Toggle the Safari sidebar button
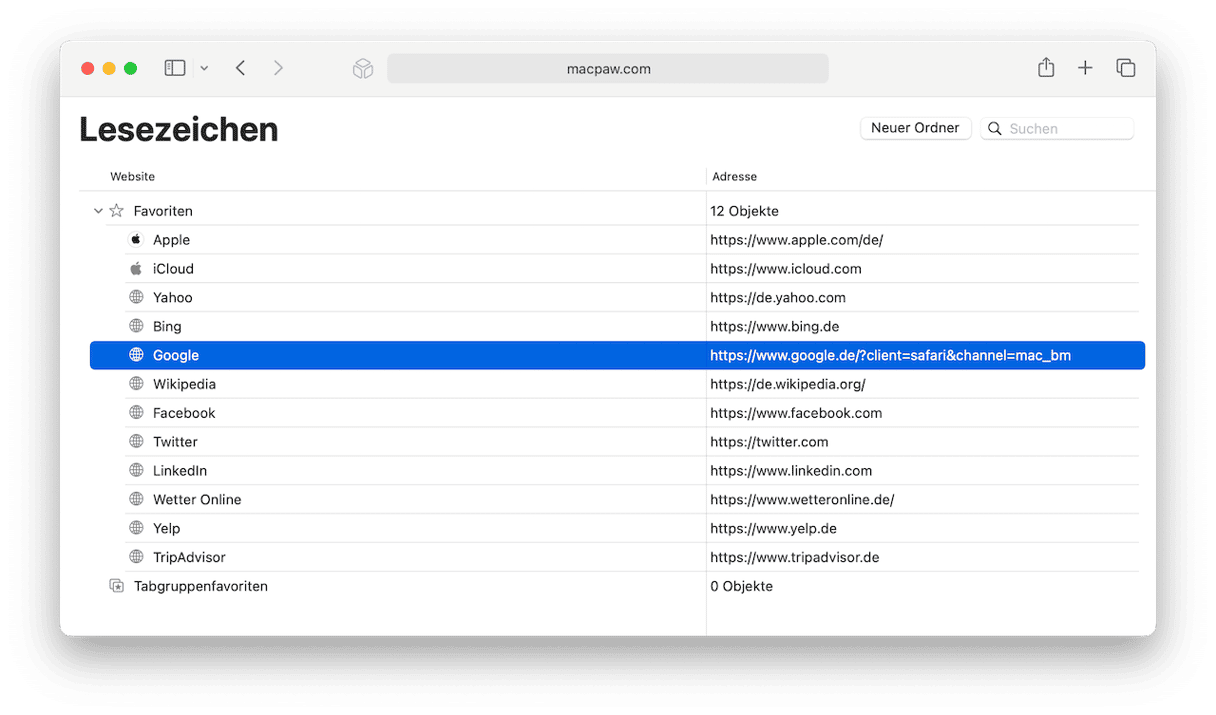1216x715 pixels. point(175,68)
